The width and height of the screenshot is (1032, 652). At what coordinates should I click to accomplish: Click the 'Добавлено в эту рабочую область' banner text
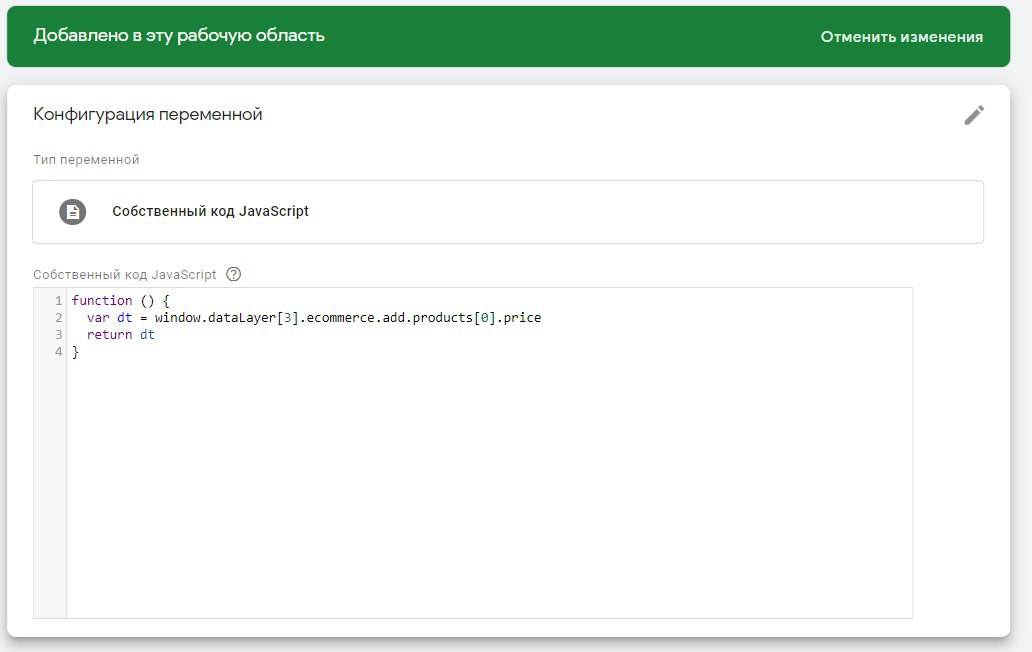point(179,36)
